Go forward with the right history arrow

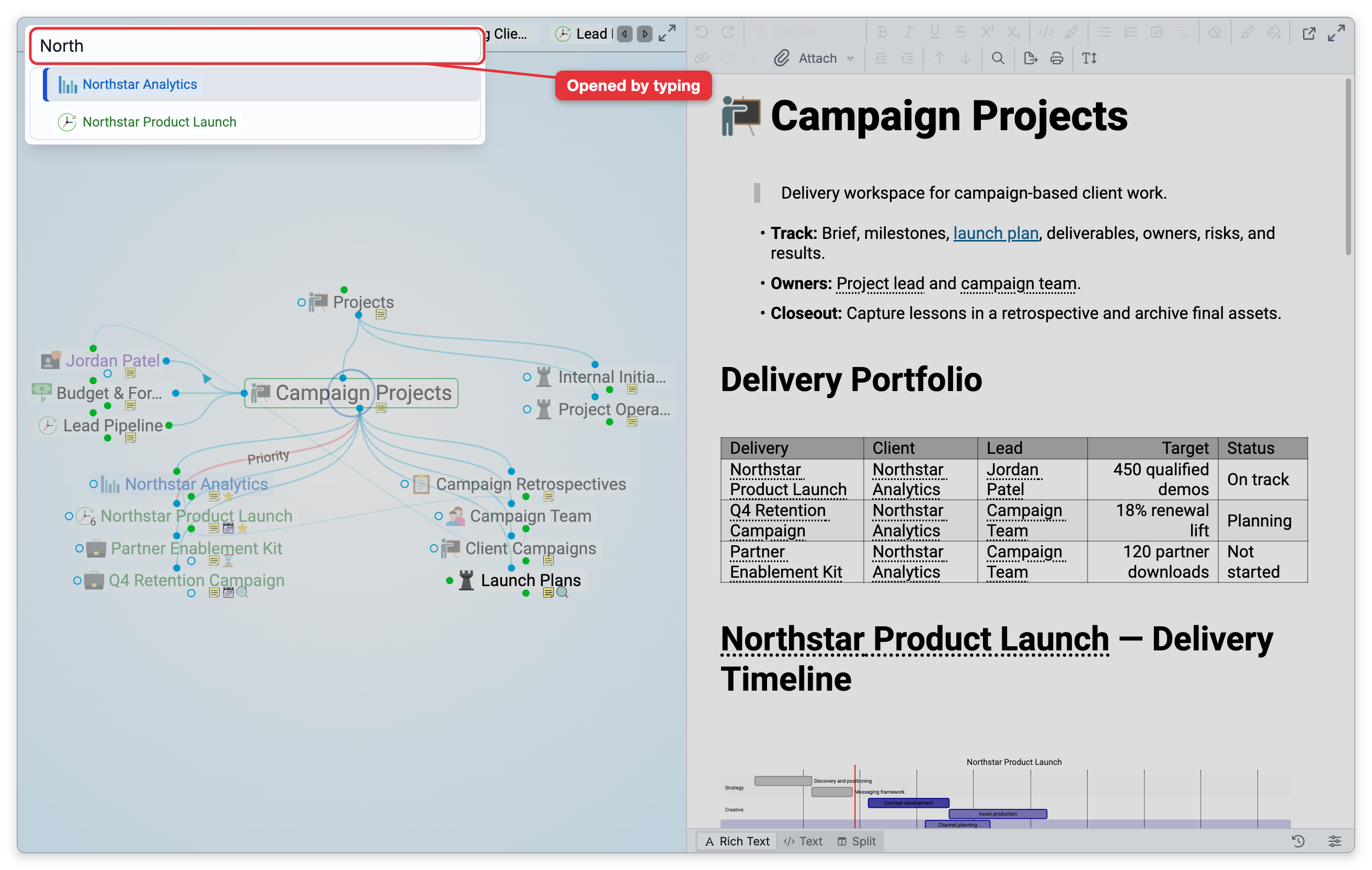[644, 34]
